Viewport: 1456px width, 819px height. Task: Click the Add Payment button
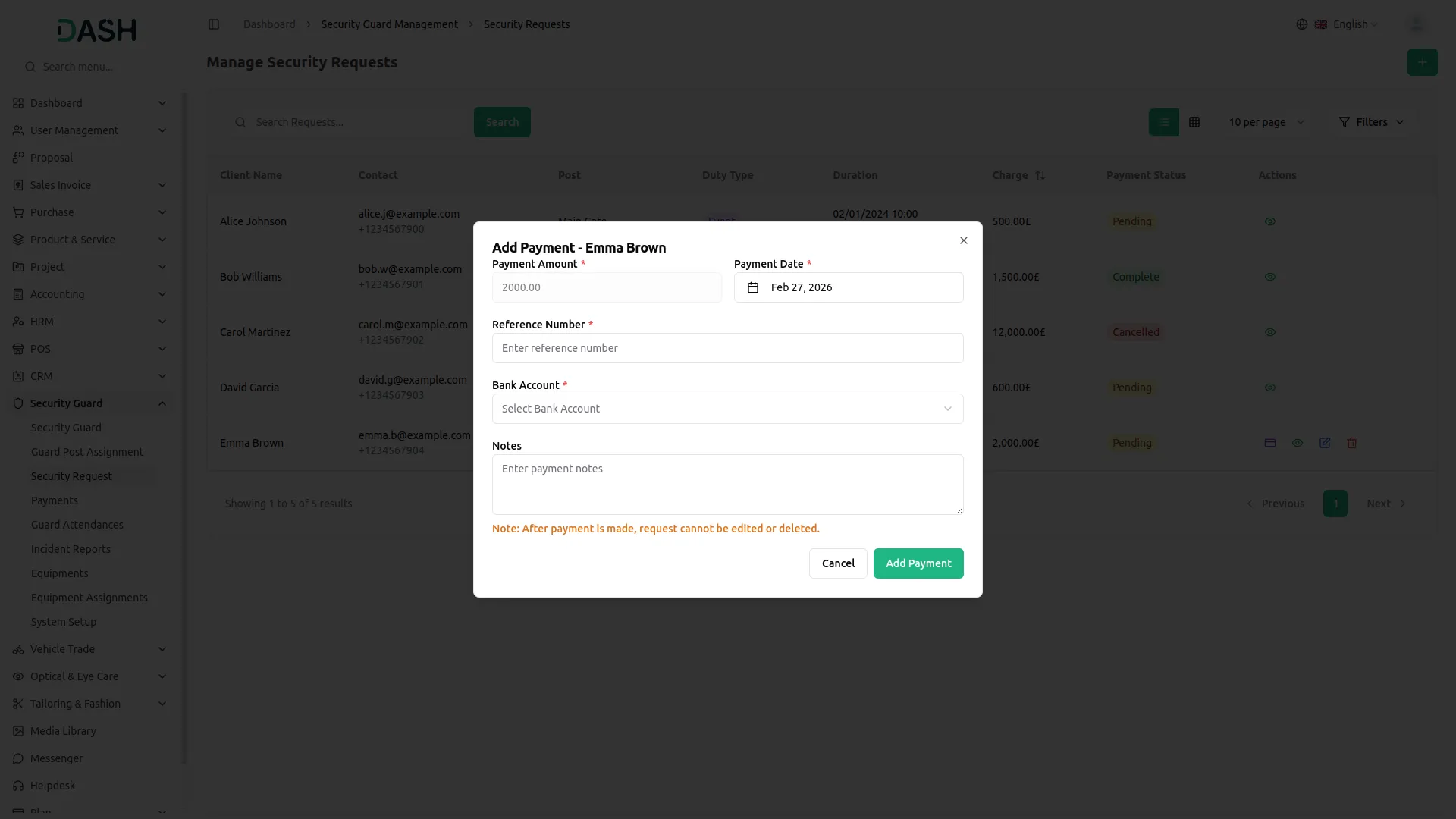click(918, 563)
